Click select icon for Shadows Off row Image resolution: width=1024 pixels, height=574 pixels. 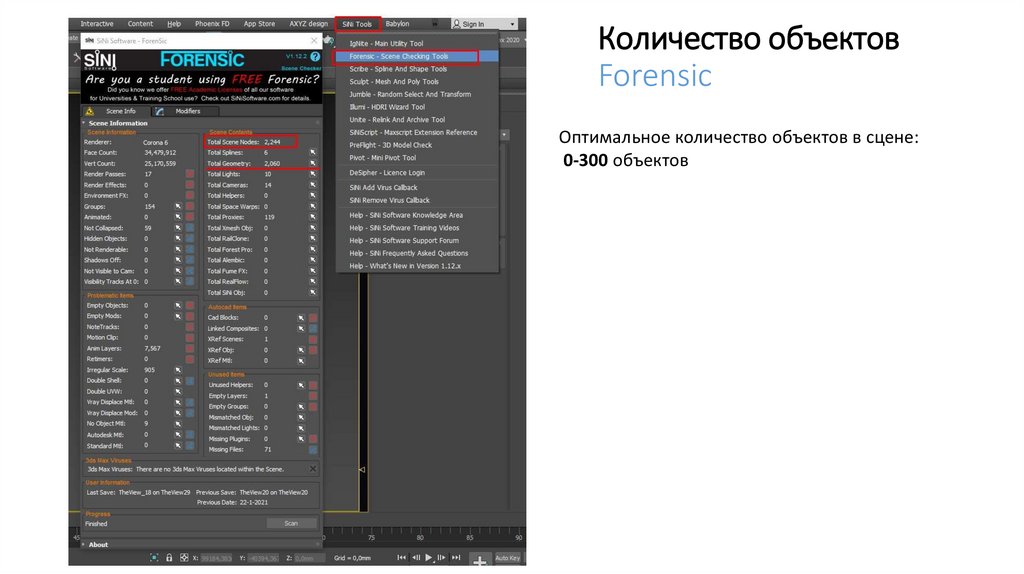[178, 260]
